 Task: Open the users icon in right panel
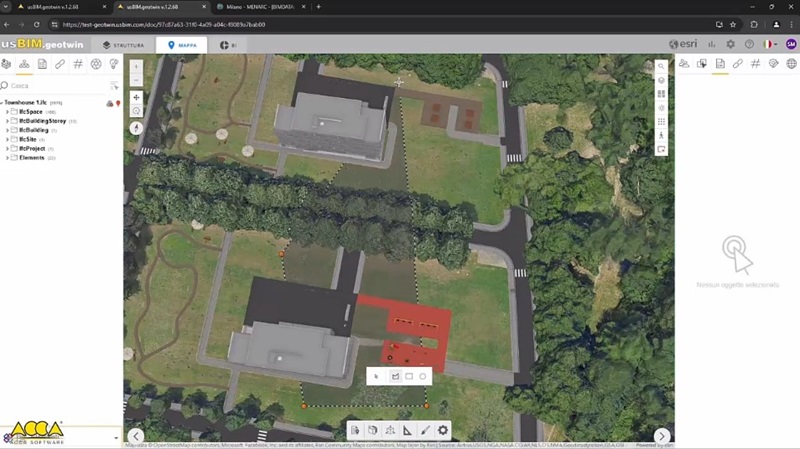pyautogui.click(x=684, y=64)
